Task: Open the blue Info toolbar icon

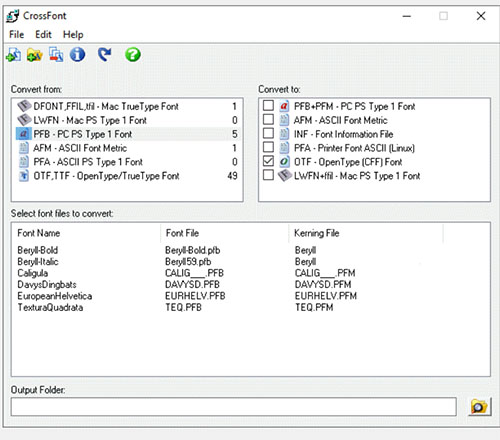Action: (x=77, y=54)
